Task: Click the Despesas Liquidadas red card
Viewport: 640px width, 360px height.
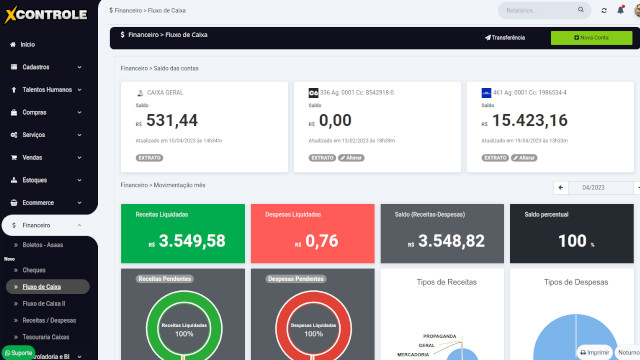Action: (313, 233)
